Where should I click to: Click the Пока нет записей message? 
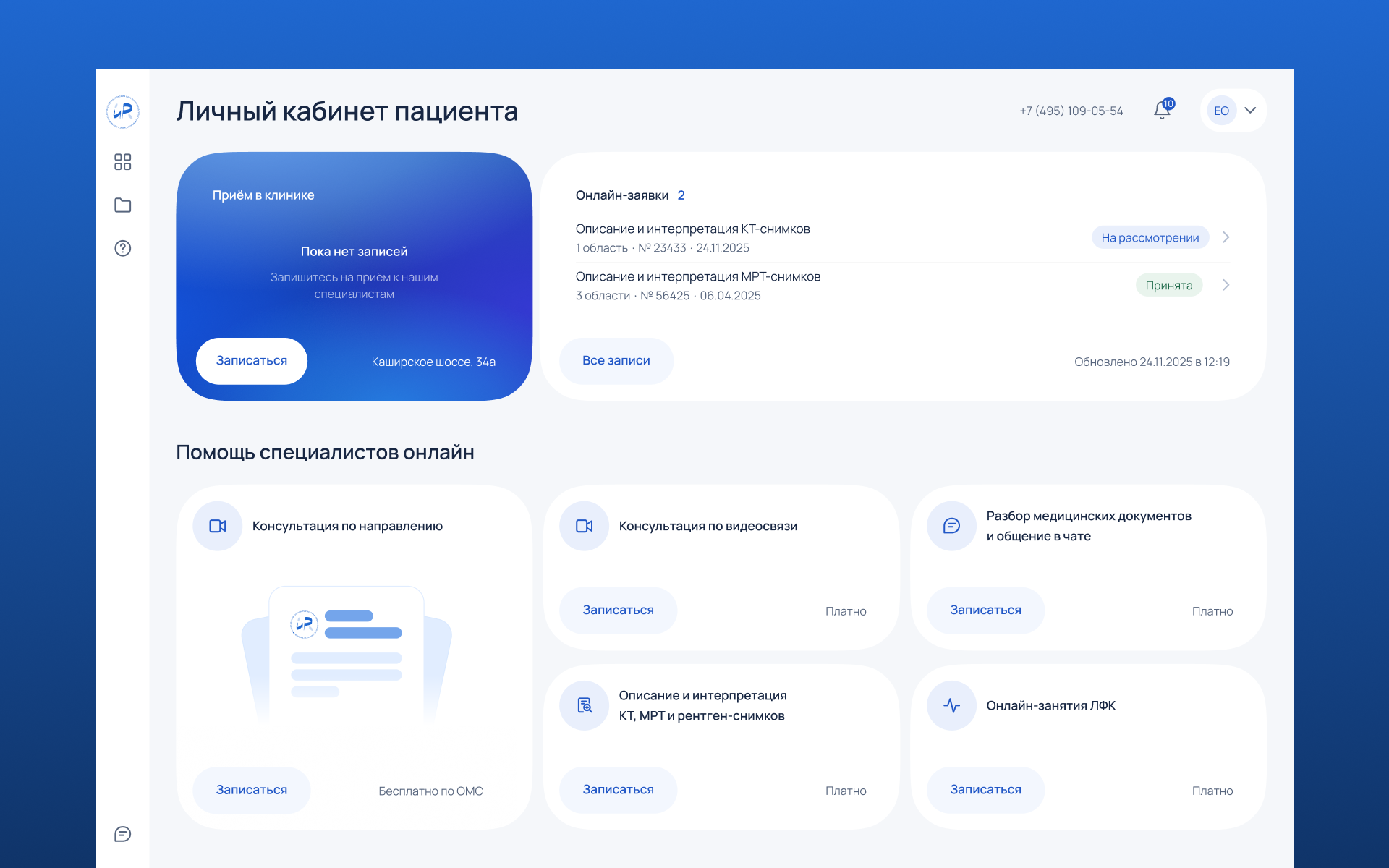(x=354, y=252)
